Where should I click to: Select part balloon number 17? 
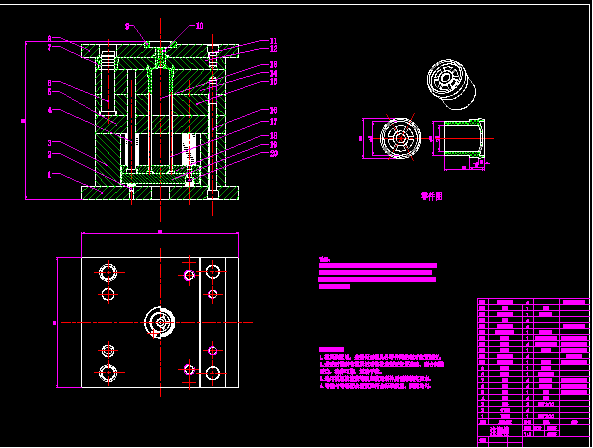(x=273, y=122)
